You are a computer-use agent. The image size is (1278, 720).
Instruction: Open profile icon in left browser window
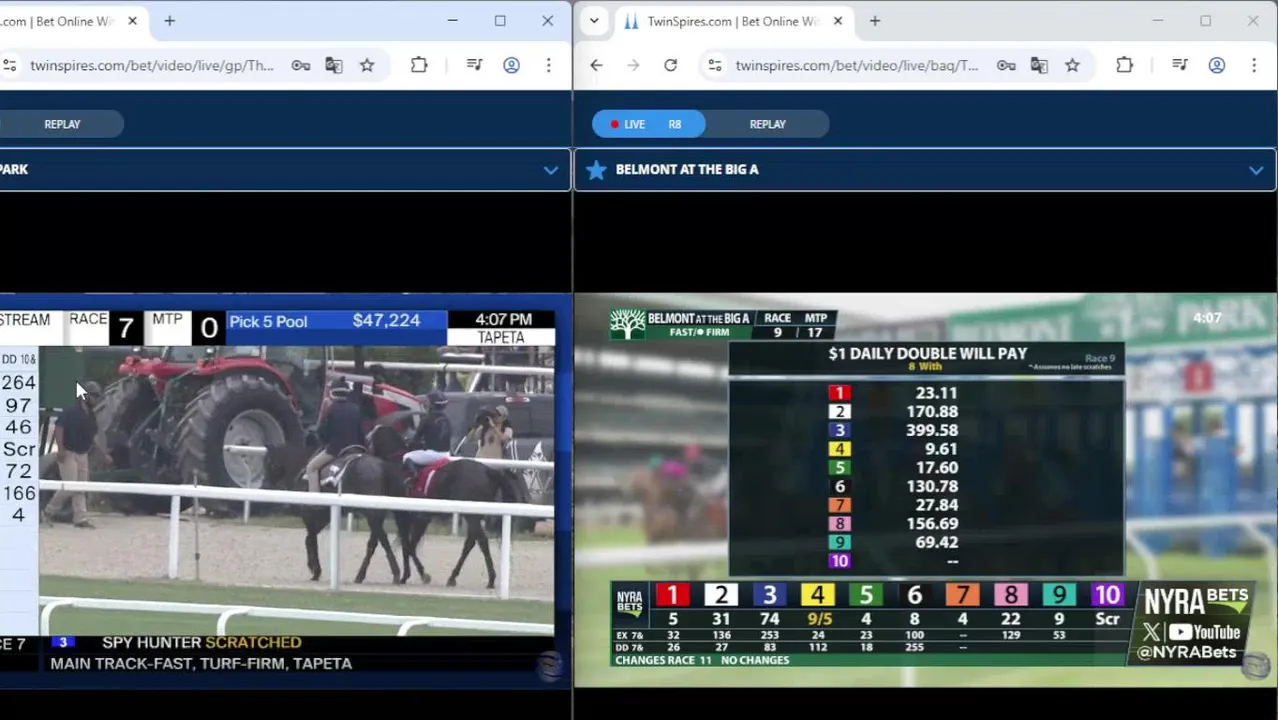(511, 65)
